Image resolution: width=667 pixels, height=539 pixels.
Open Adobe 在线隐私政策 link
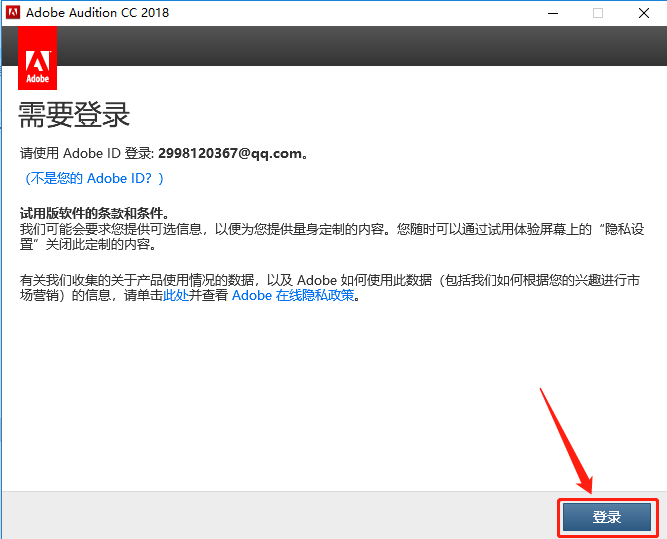293,295
